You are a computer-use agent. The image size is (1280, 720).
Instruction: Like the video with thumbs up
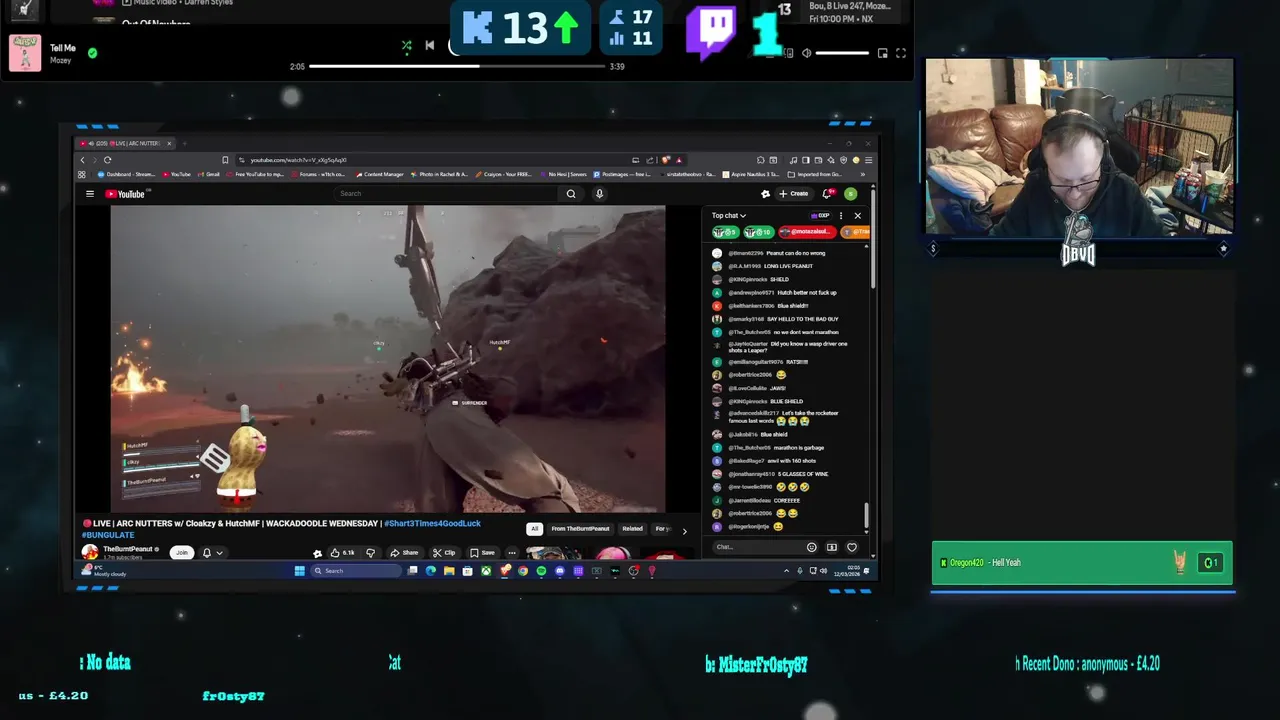343,553
